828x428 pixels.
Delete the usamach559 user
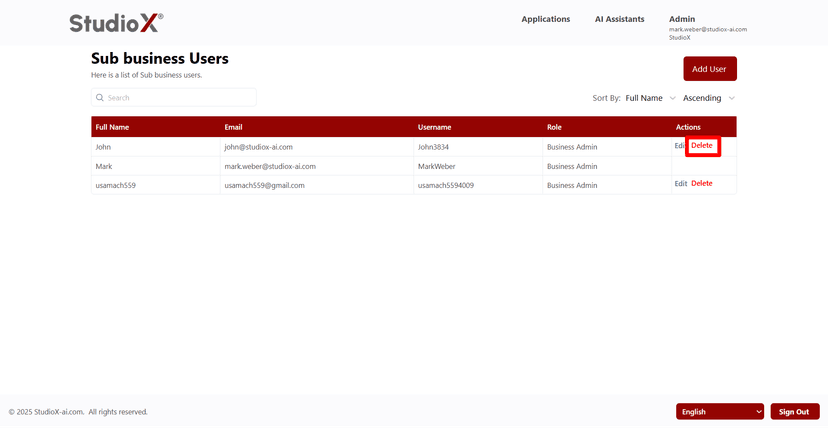(x=702, y=184)
